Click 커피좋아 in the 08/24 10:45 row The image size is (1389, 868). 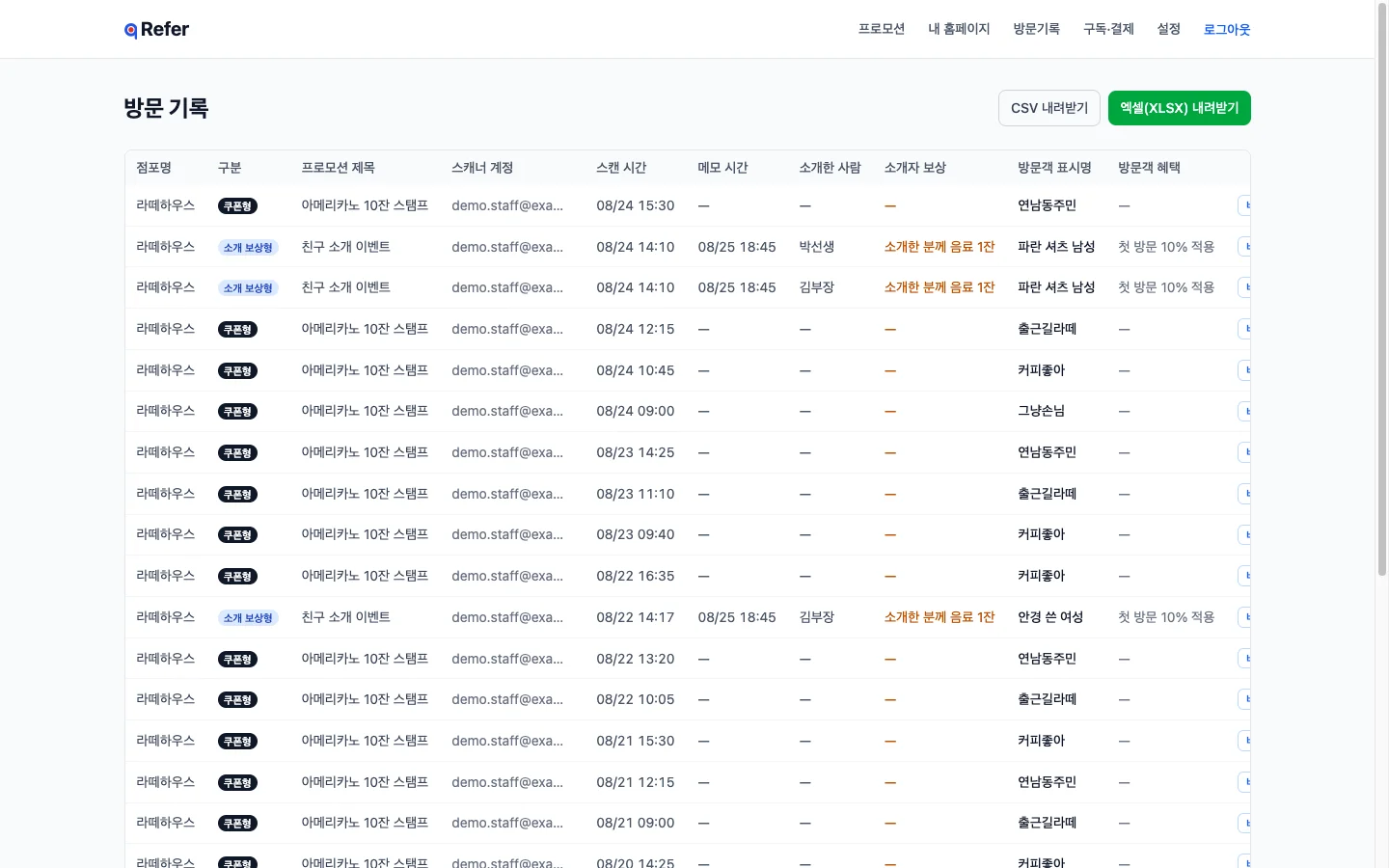point(1042,370)
